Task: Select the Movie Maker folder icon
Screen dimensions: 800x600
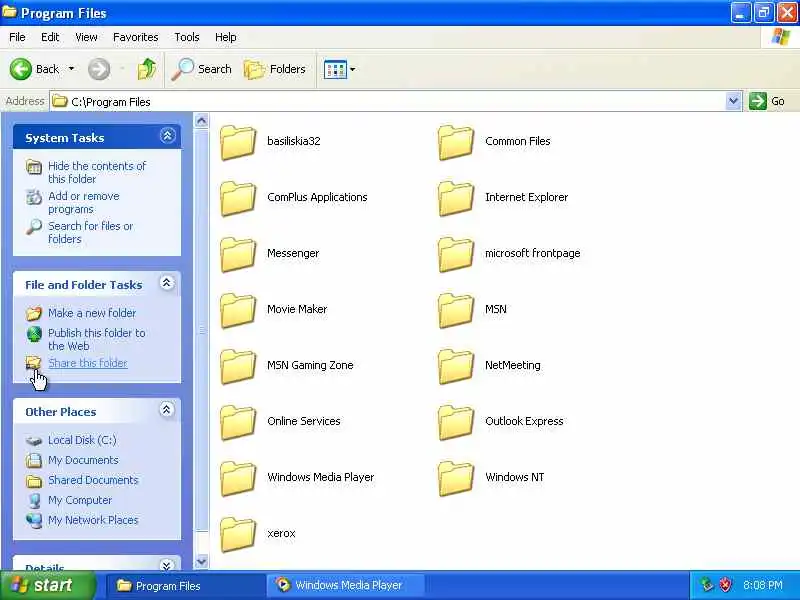Action: [238, 311]
